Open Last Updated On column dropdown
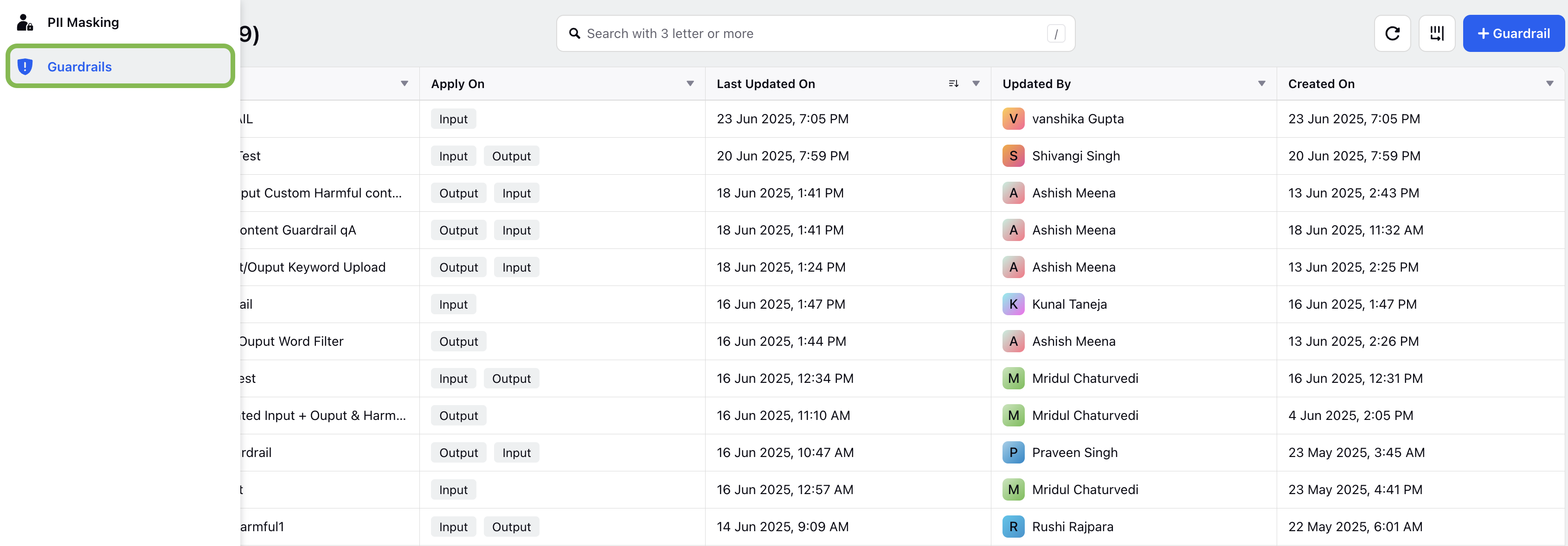1568x546 pixels. 976,84
